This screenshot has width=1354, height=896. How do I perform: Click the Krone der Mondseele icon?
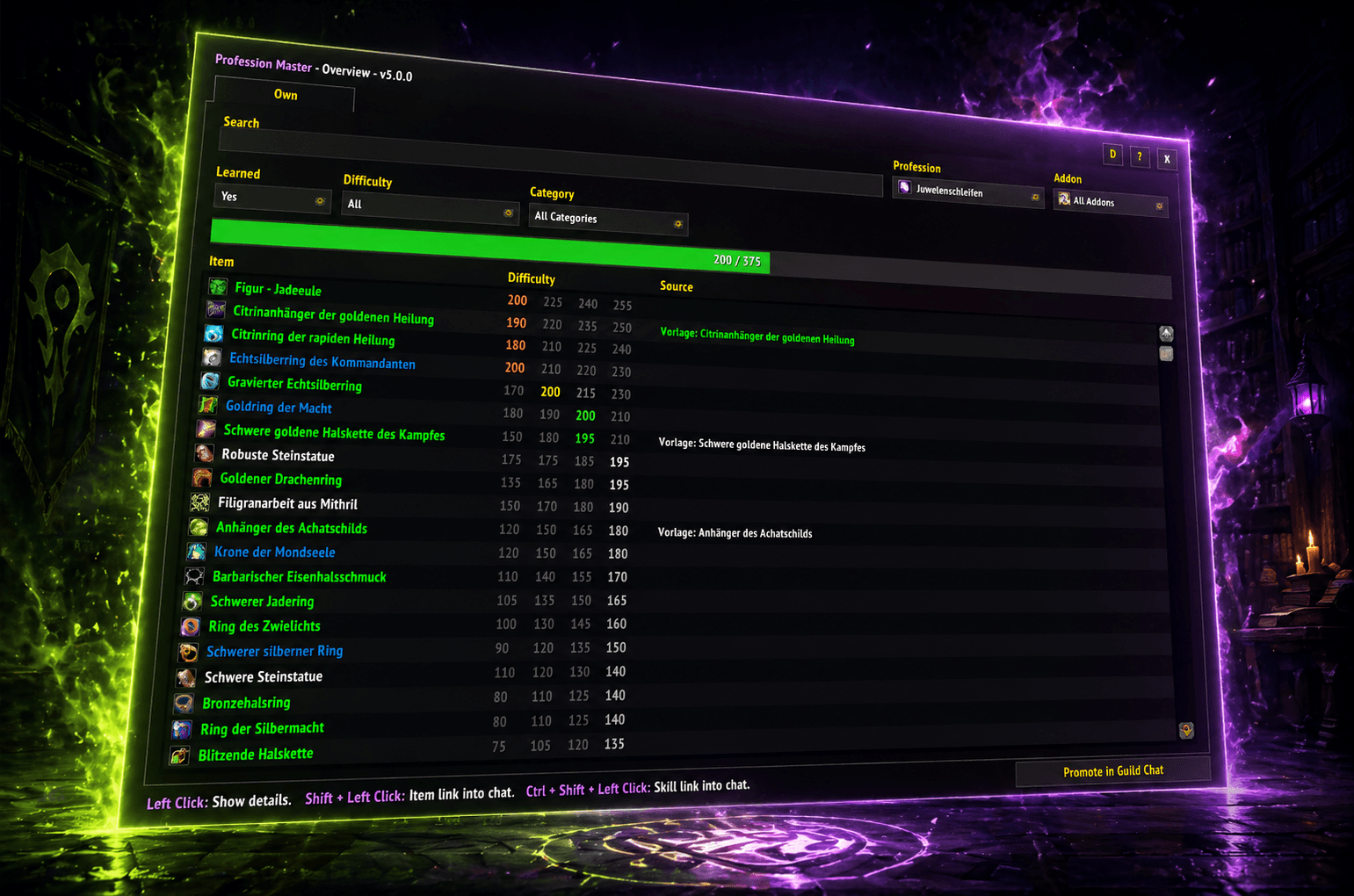pos(197,552)
